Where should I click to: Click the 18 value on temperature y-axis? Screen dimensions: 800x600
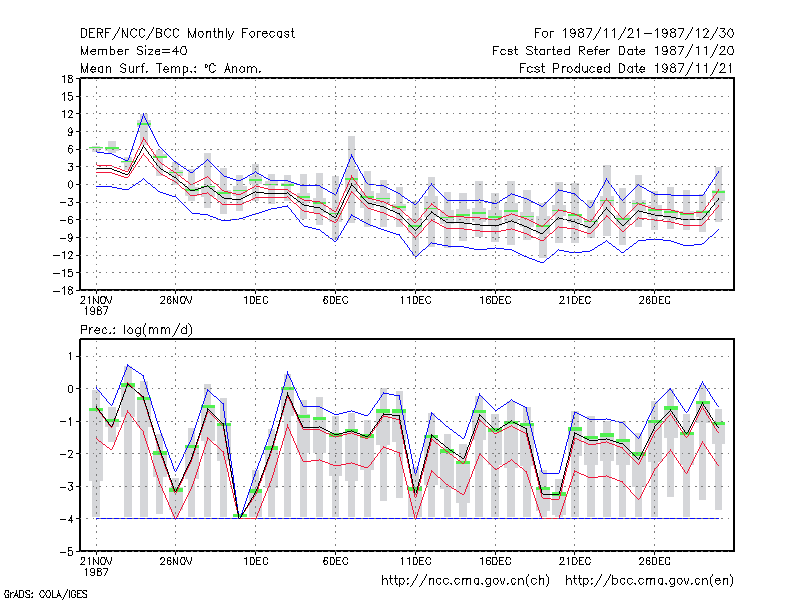coord(67,79)
